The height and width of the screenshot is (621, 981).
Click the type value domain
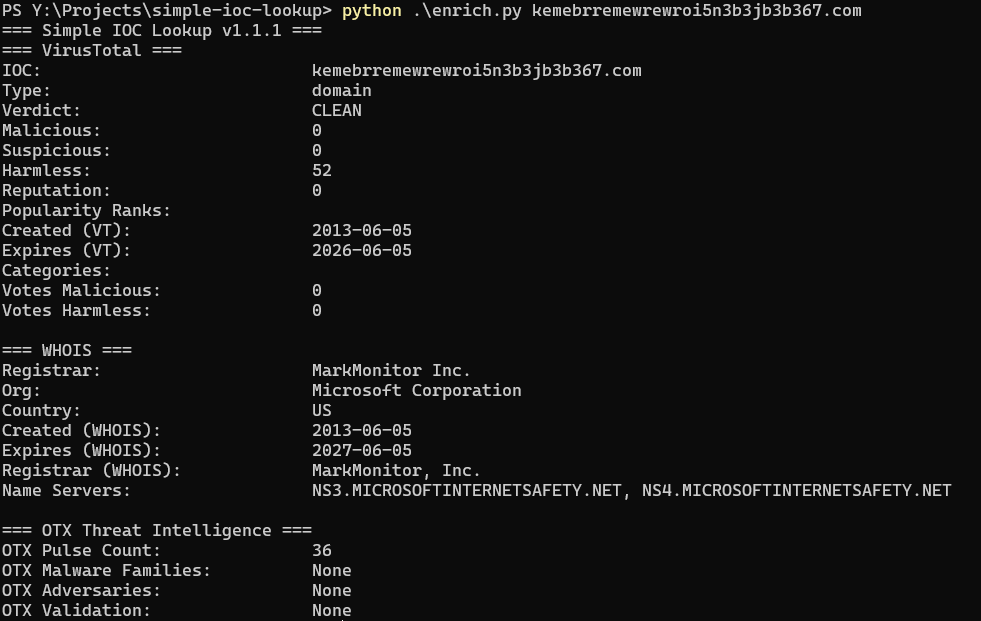(x=342, y=90)
